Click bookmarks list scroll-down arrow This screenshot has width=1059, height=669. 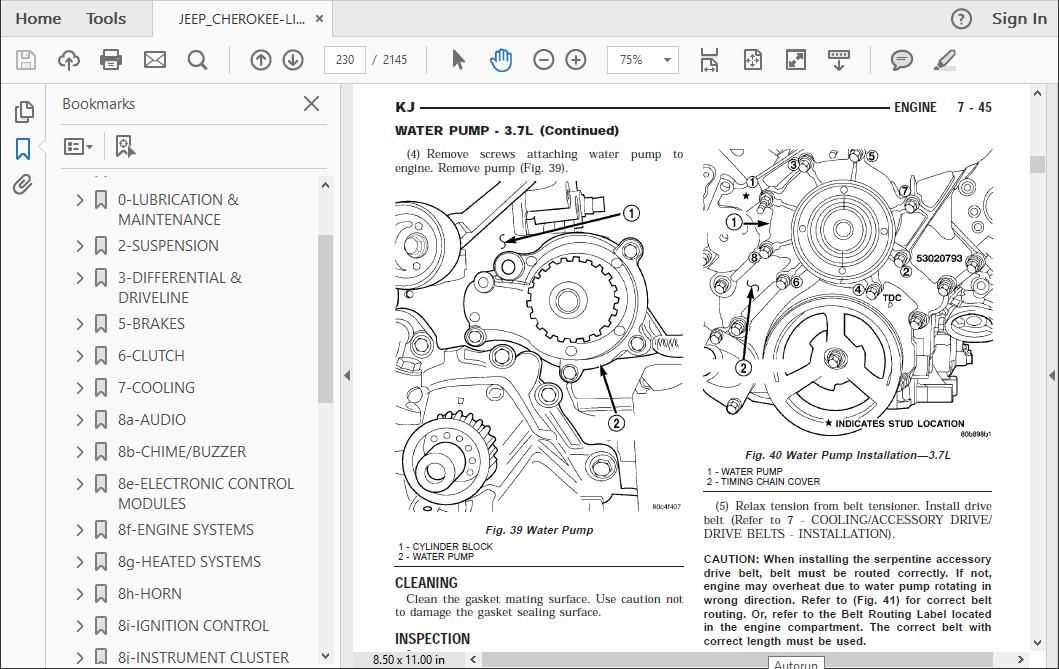click(326, 655)
